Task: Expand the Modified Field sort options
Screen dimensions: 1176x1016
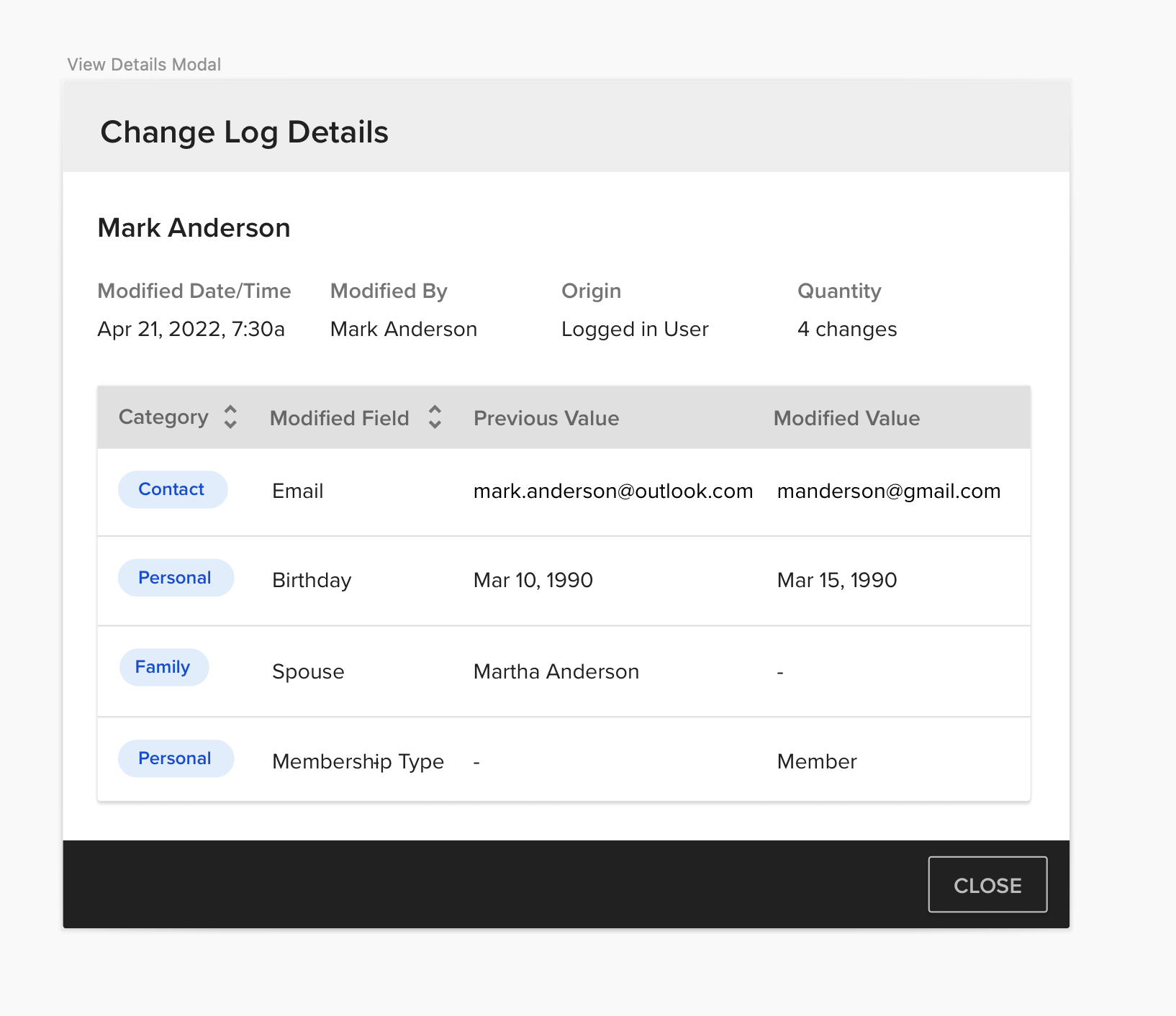Action: pyautogui.click(x=435, y=417)
